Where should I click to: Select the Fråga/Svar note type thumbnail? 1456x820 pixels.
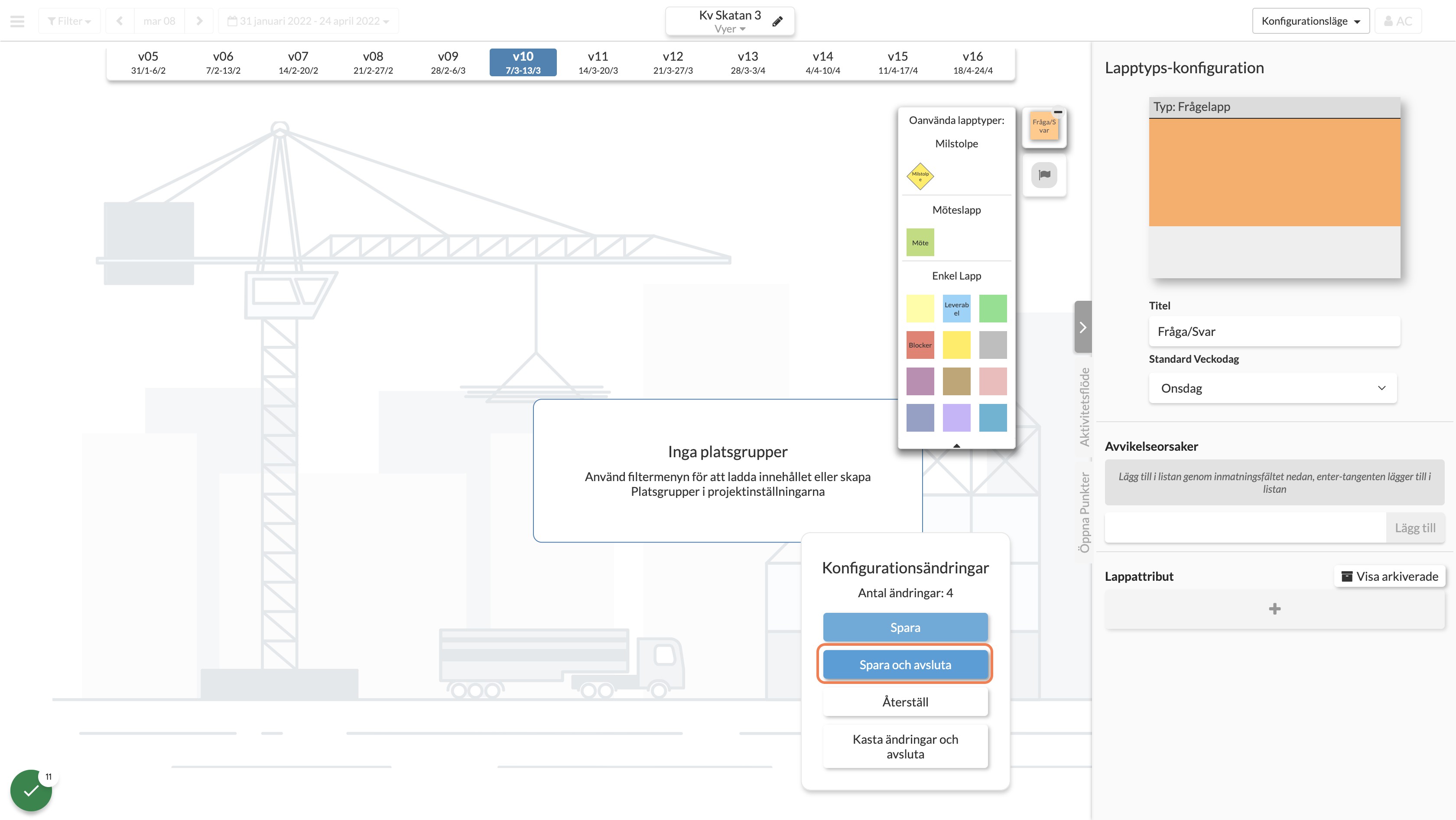coord(1044,125)
